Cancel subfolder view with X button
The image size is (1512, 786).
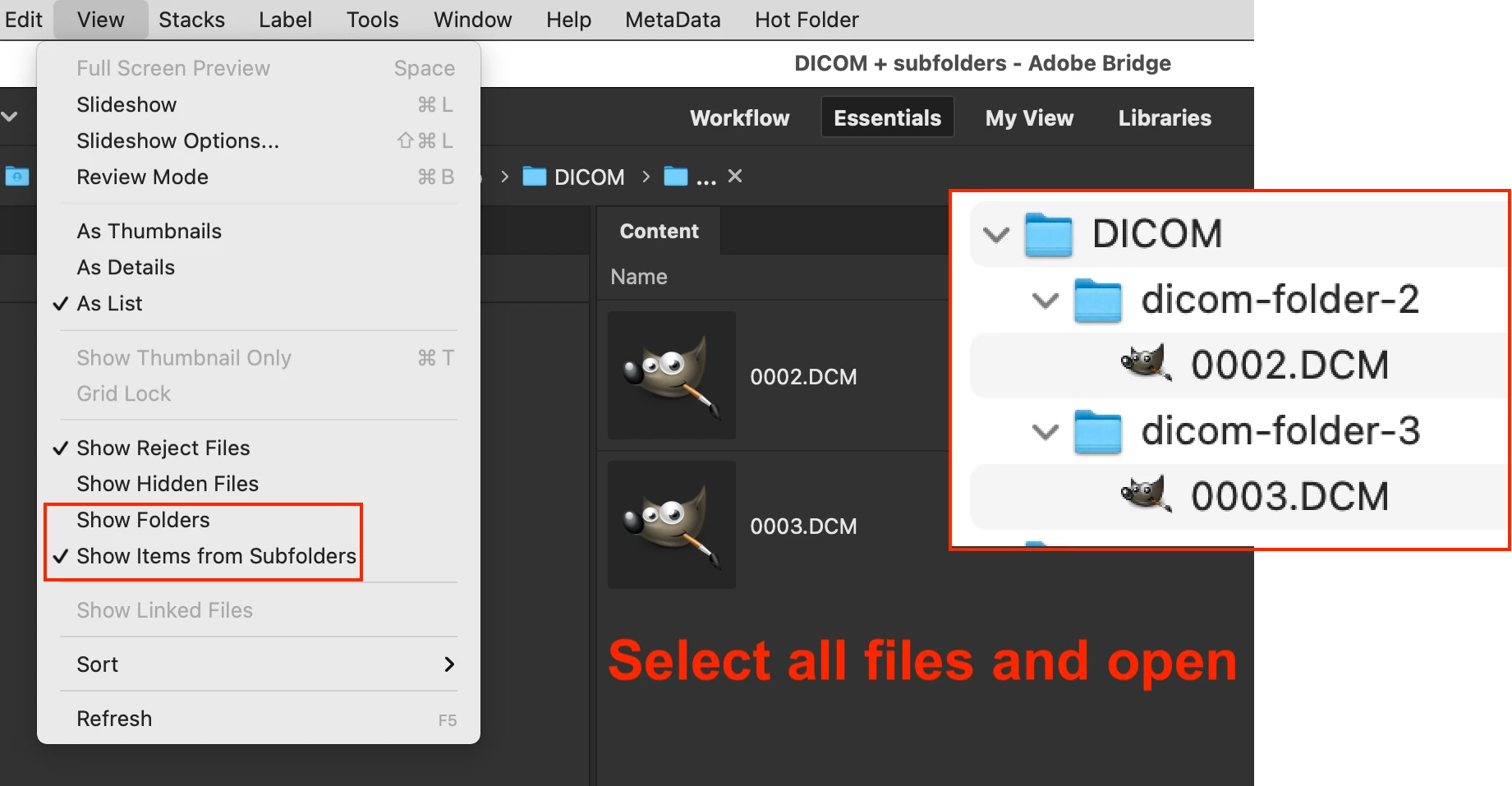(x=735, y=176)
